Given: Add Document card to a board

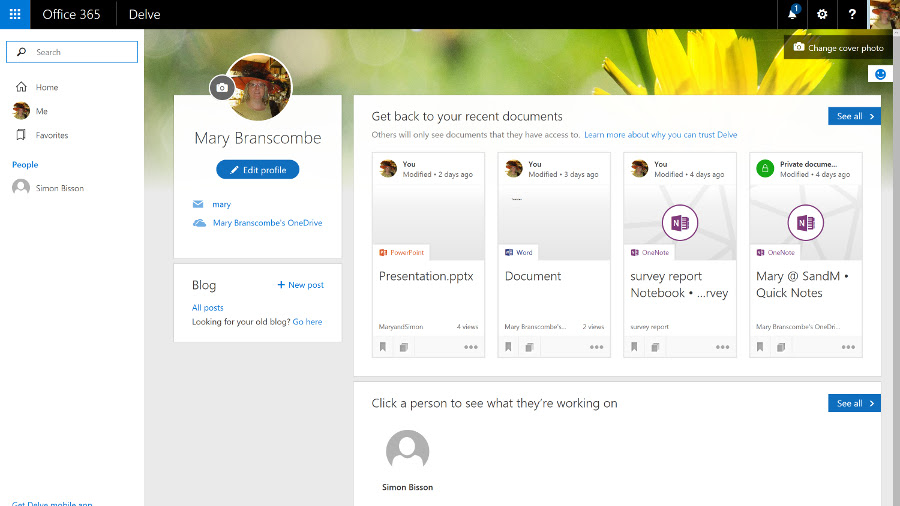Looking at the screenshot, I should point(529,347).
